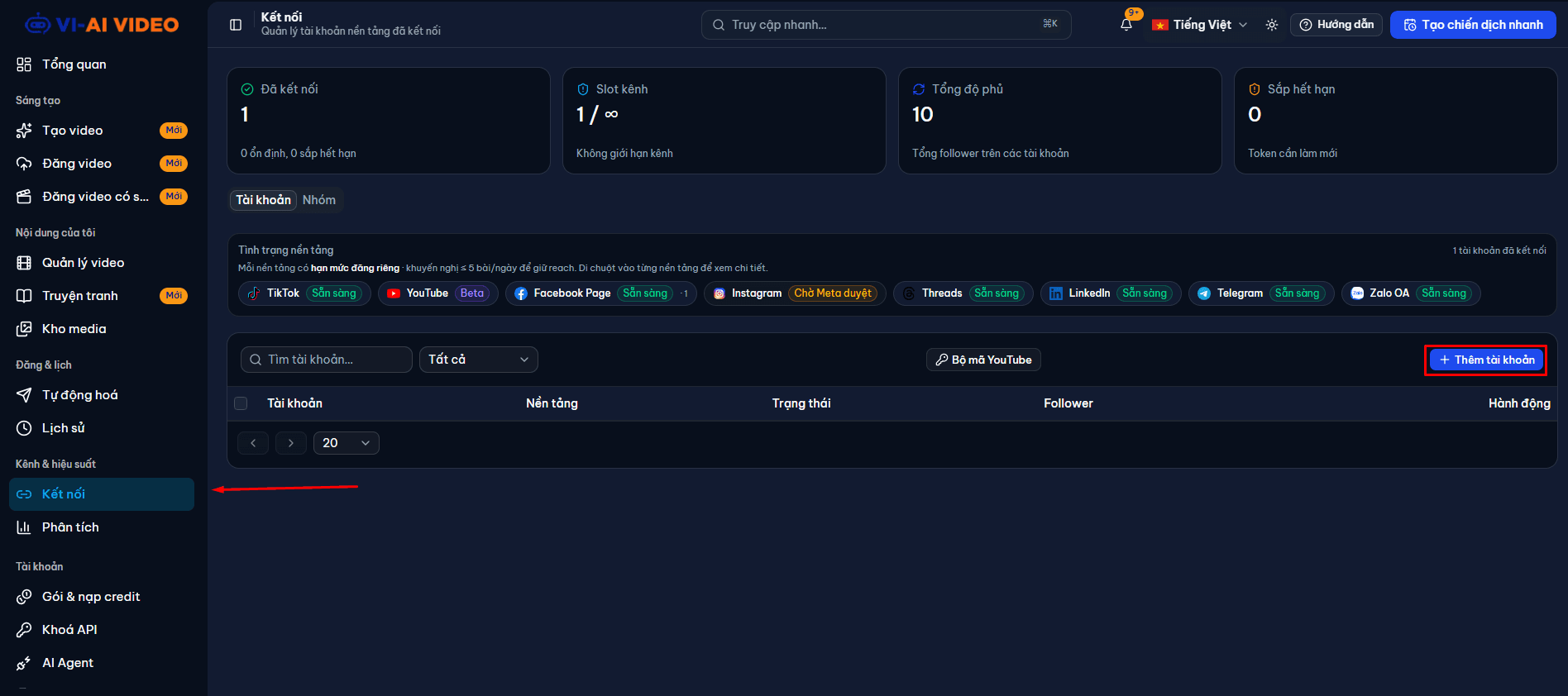Click Tạo chiến dịch nhanh button

(1473, 25)
